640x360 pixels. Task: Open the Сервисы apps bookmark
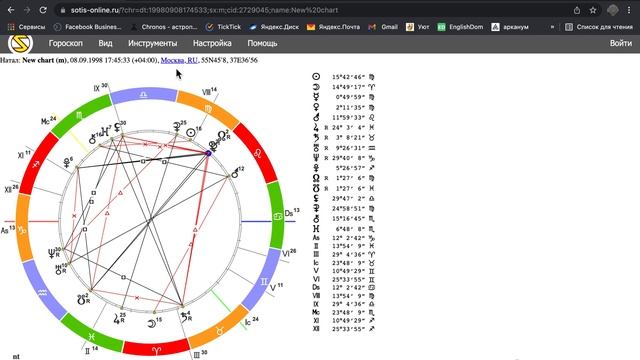[26, 27]
